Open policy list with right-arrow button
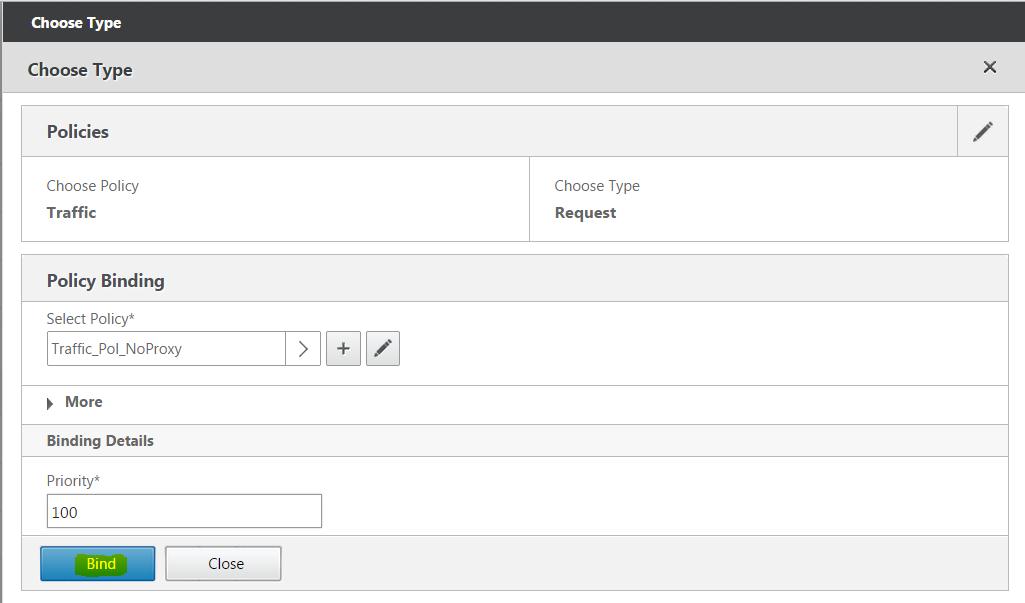 click(x=303, y=349)
